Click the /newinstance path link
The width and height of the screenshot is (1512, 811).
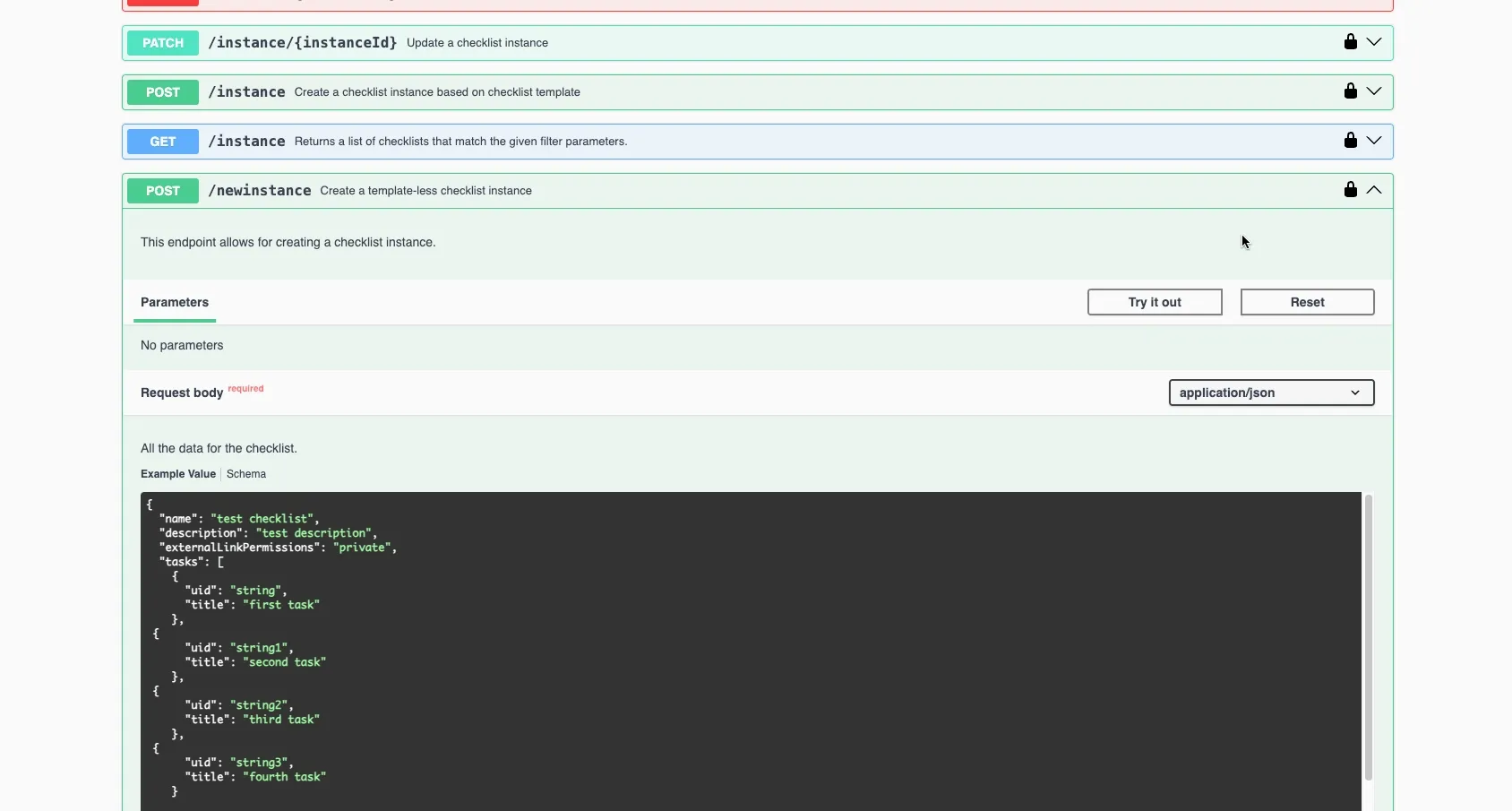coord(260,190)
